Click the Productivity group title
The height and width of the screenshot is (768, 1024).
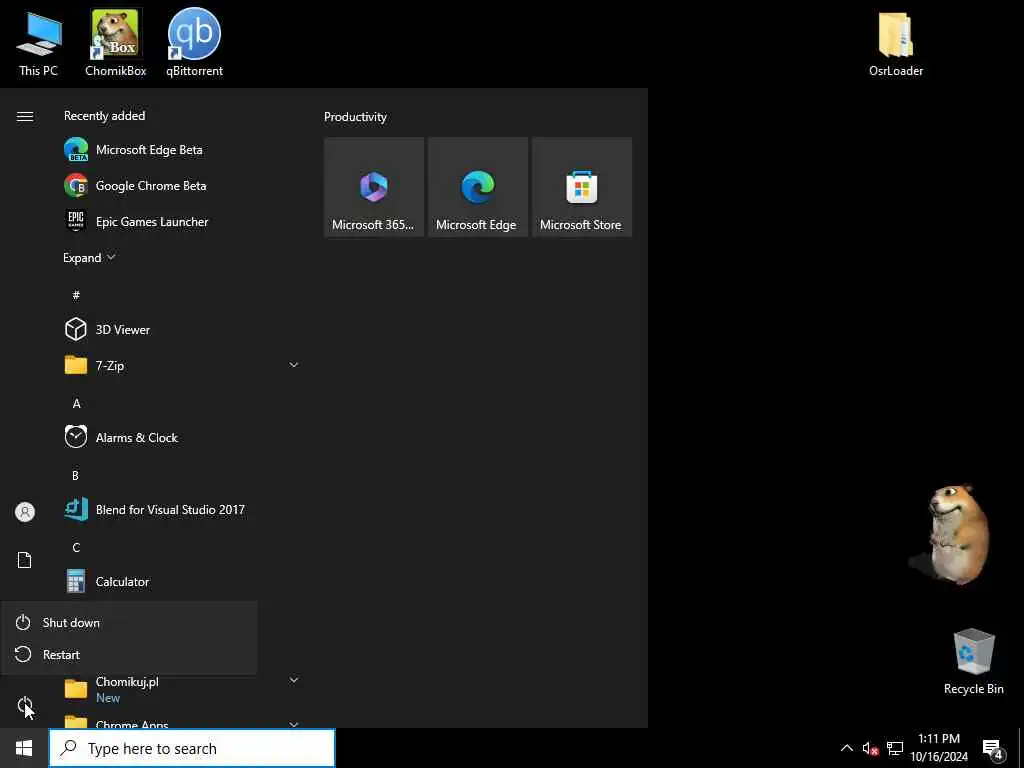355,117
